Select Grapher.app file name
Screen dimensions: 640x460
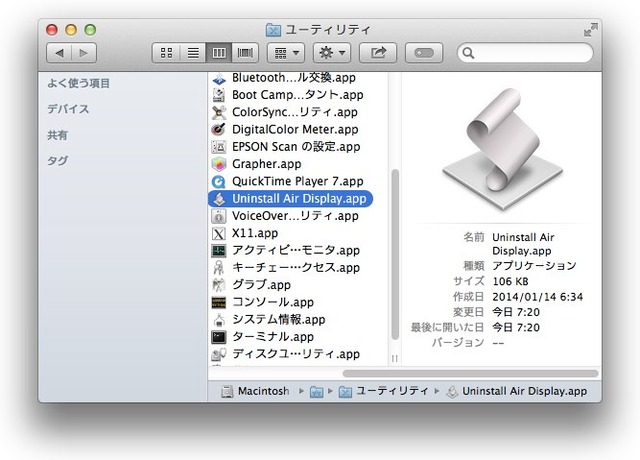pos(267,164)
